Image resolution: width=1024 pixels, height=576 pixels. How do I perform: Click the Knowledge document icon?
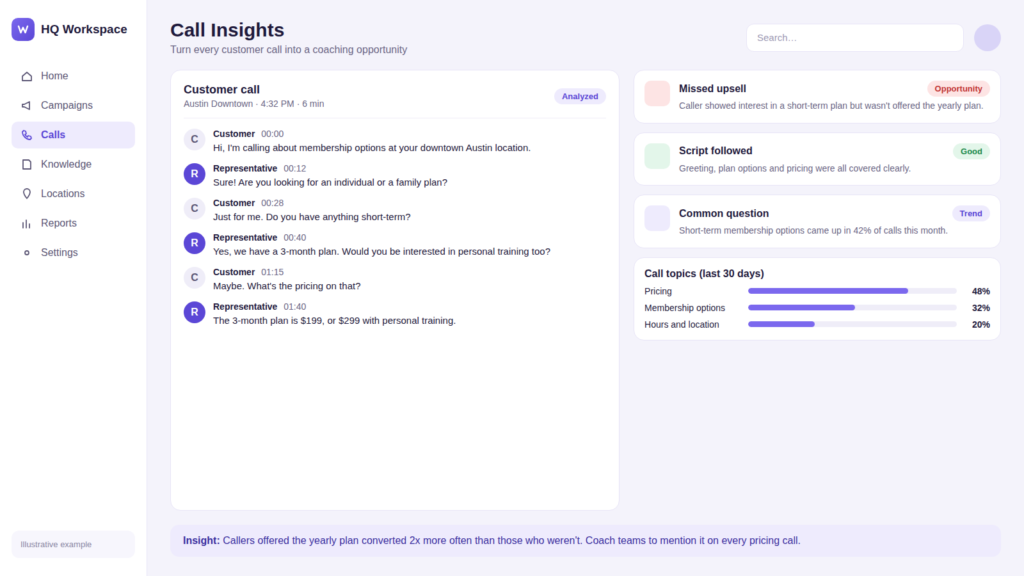26,165
